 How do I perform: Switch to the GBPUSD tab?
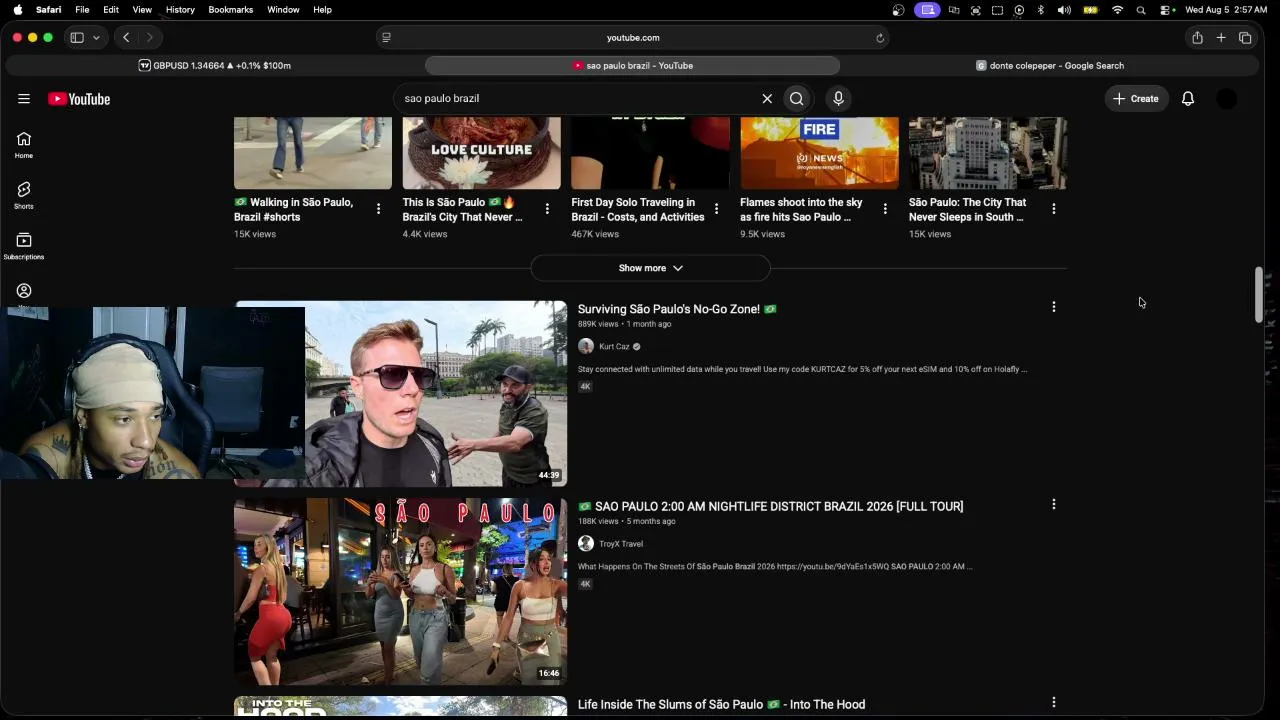click(215, 66)
